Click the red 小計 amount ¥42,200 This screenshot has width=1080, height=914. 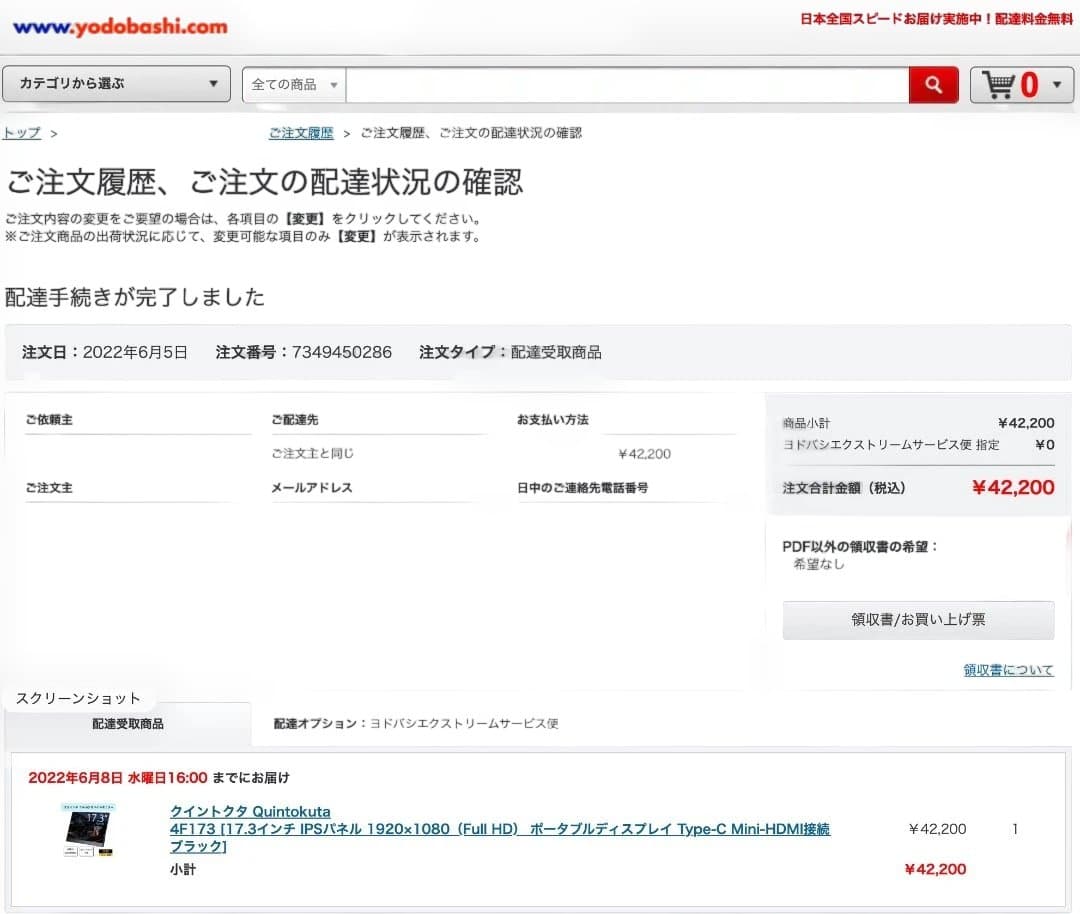pos(935,869)
